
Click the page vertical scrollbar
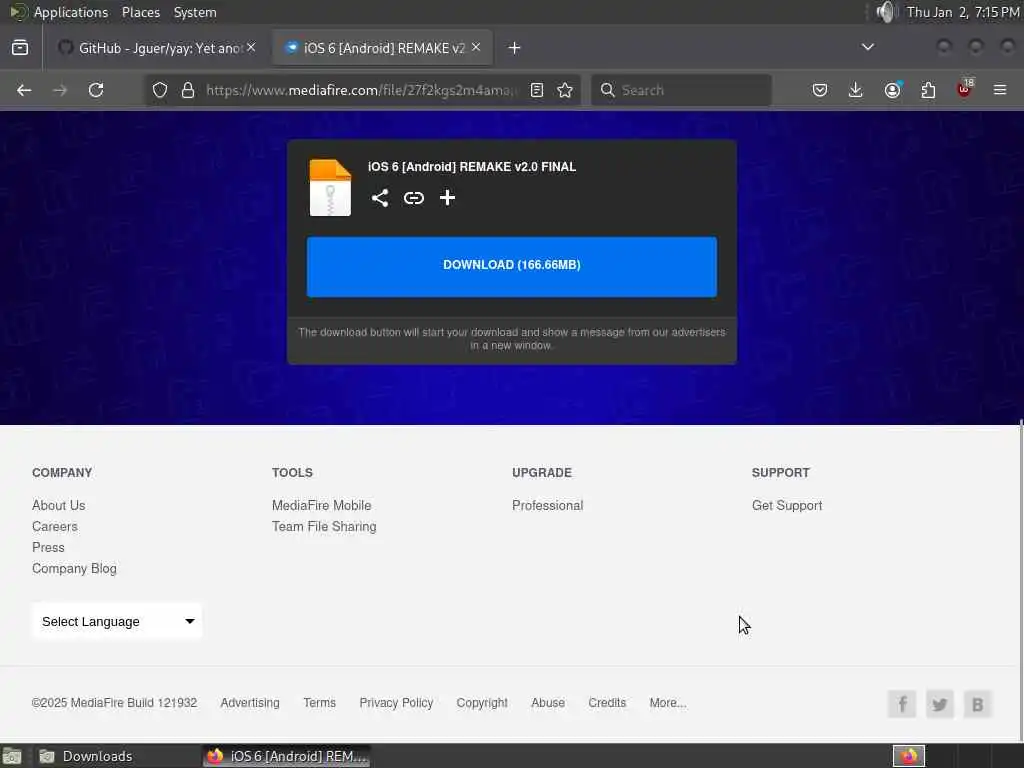pyautogui.click(x=1021, y=581)
